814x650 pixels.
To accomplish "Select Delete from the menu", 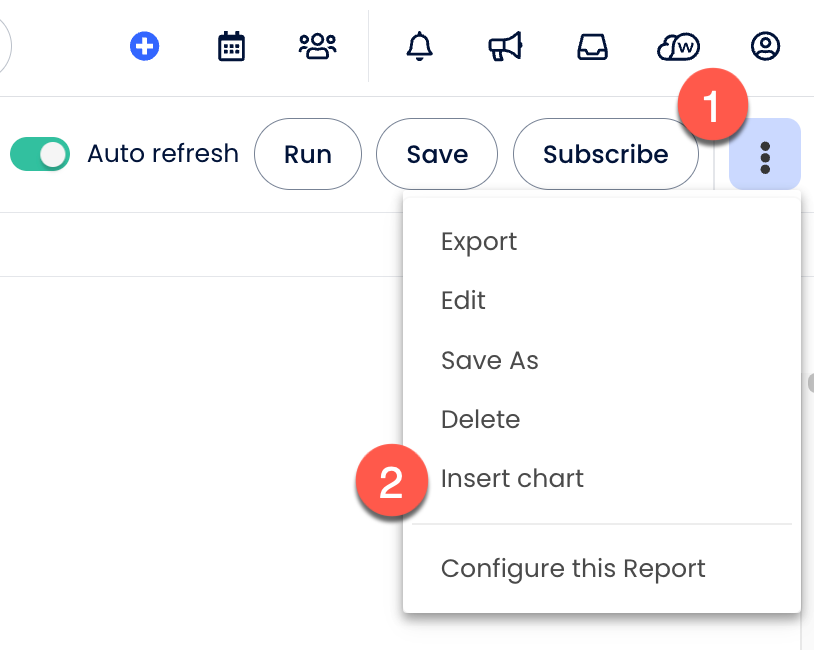I will point(480,419).
